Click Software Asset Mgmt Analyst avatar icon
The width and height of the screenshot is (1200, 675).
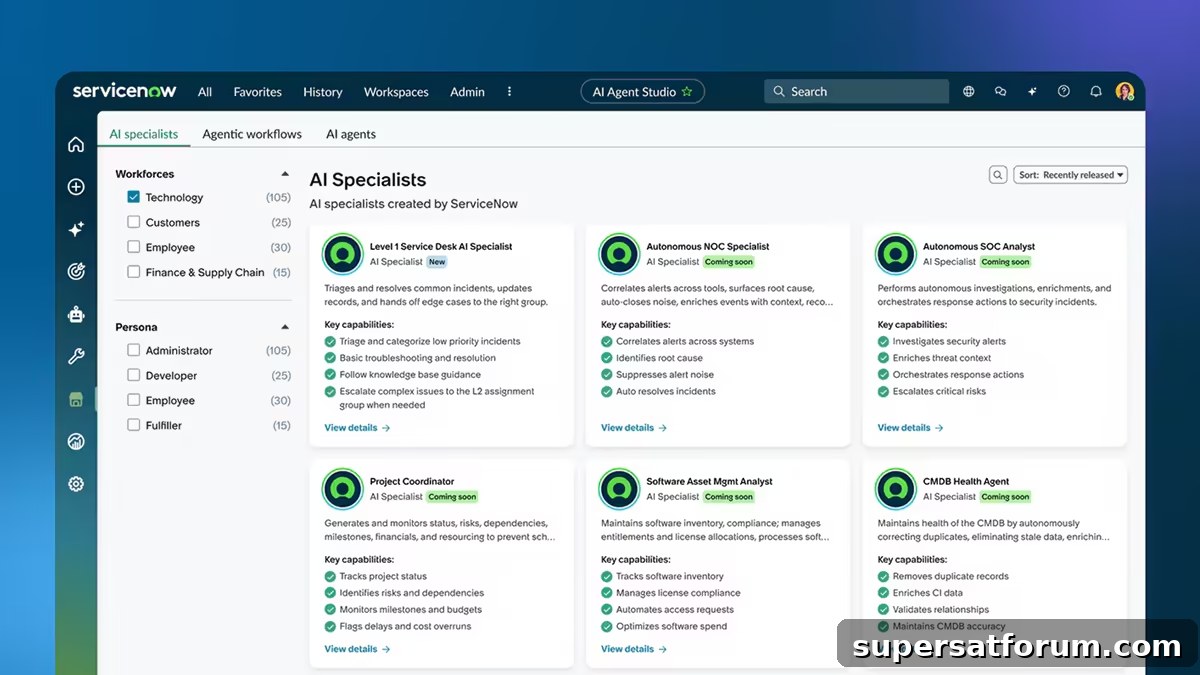click(x=619, y=489)
